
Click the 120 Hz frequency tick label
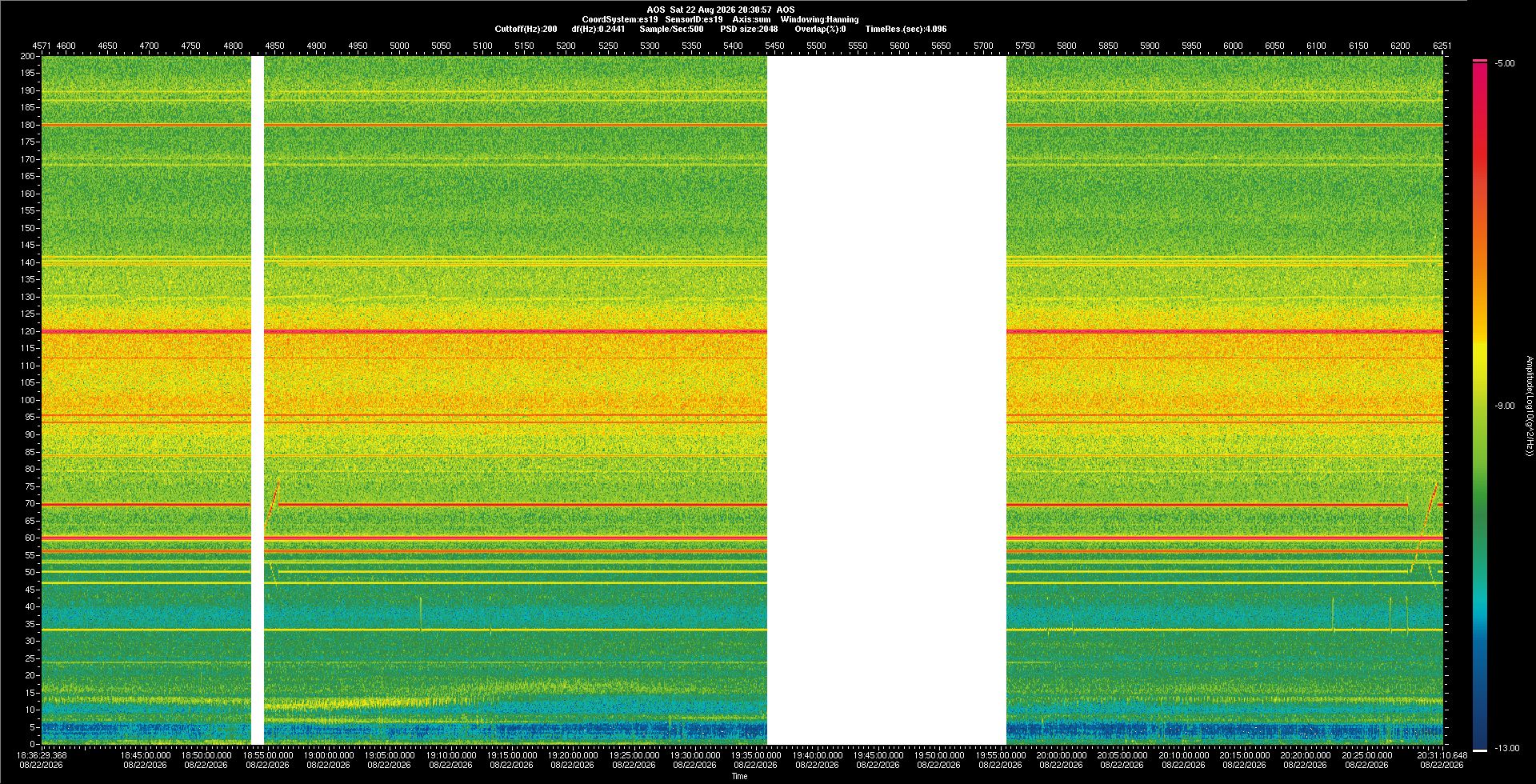point(29,331)
